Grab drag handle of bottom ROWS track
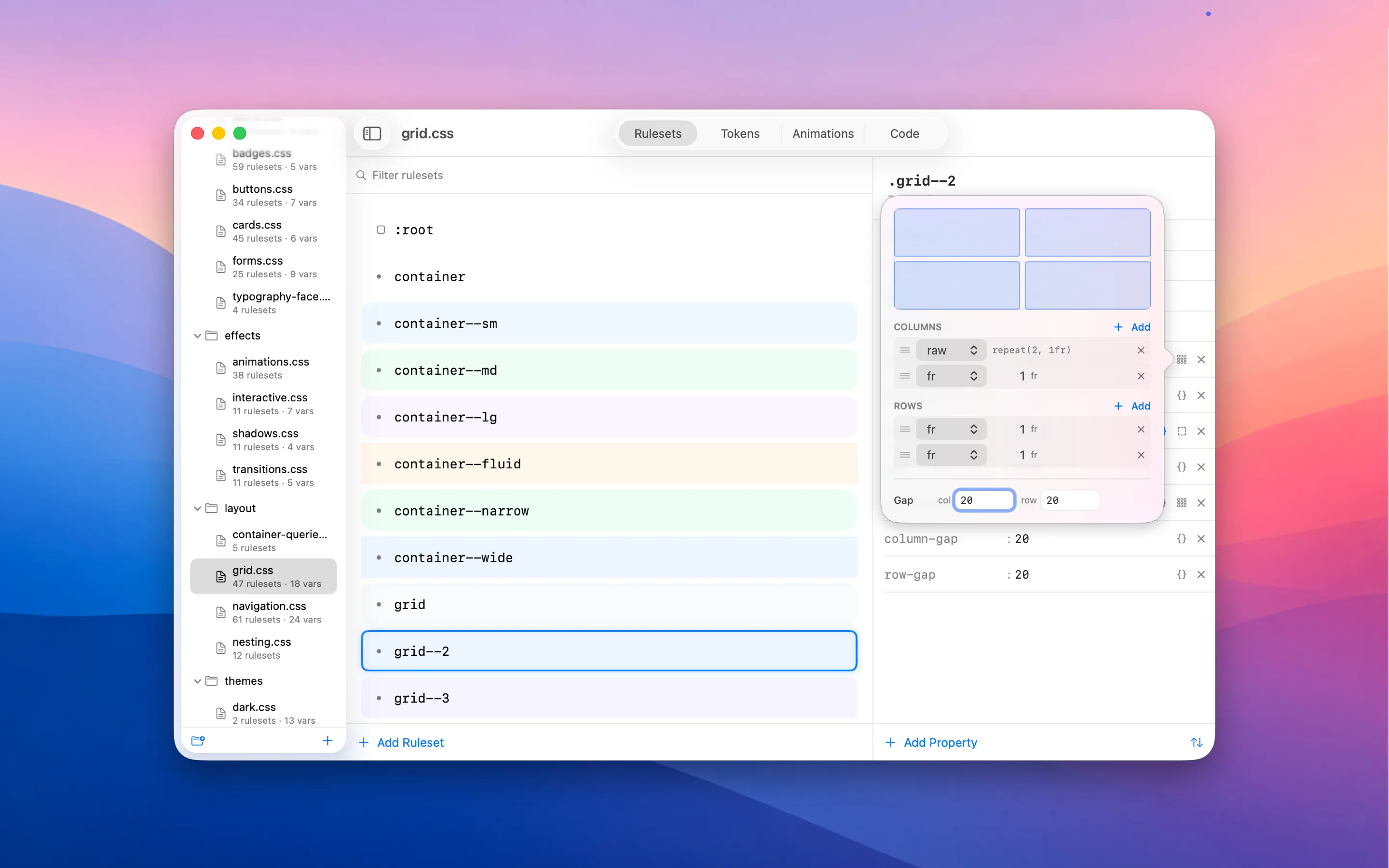 pyautogui.click(x=905, y=455)
